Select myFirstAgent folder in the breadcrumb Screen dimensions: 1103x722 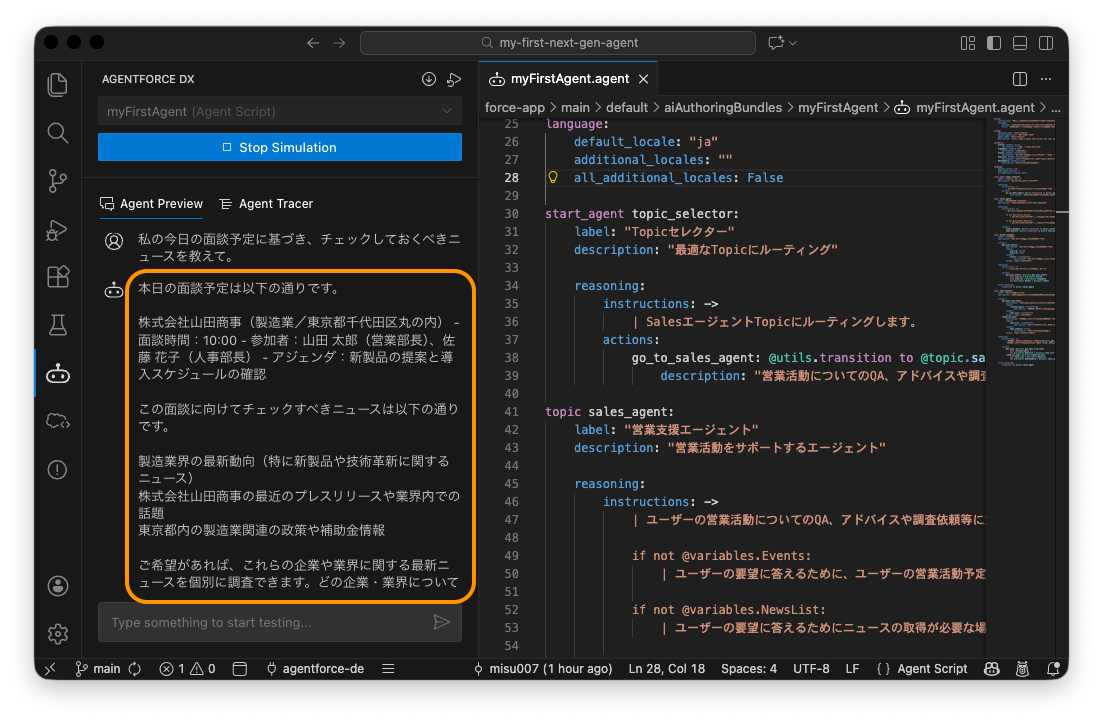click(x=838, y=108)
